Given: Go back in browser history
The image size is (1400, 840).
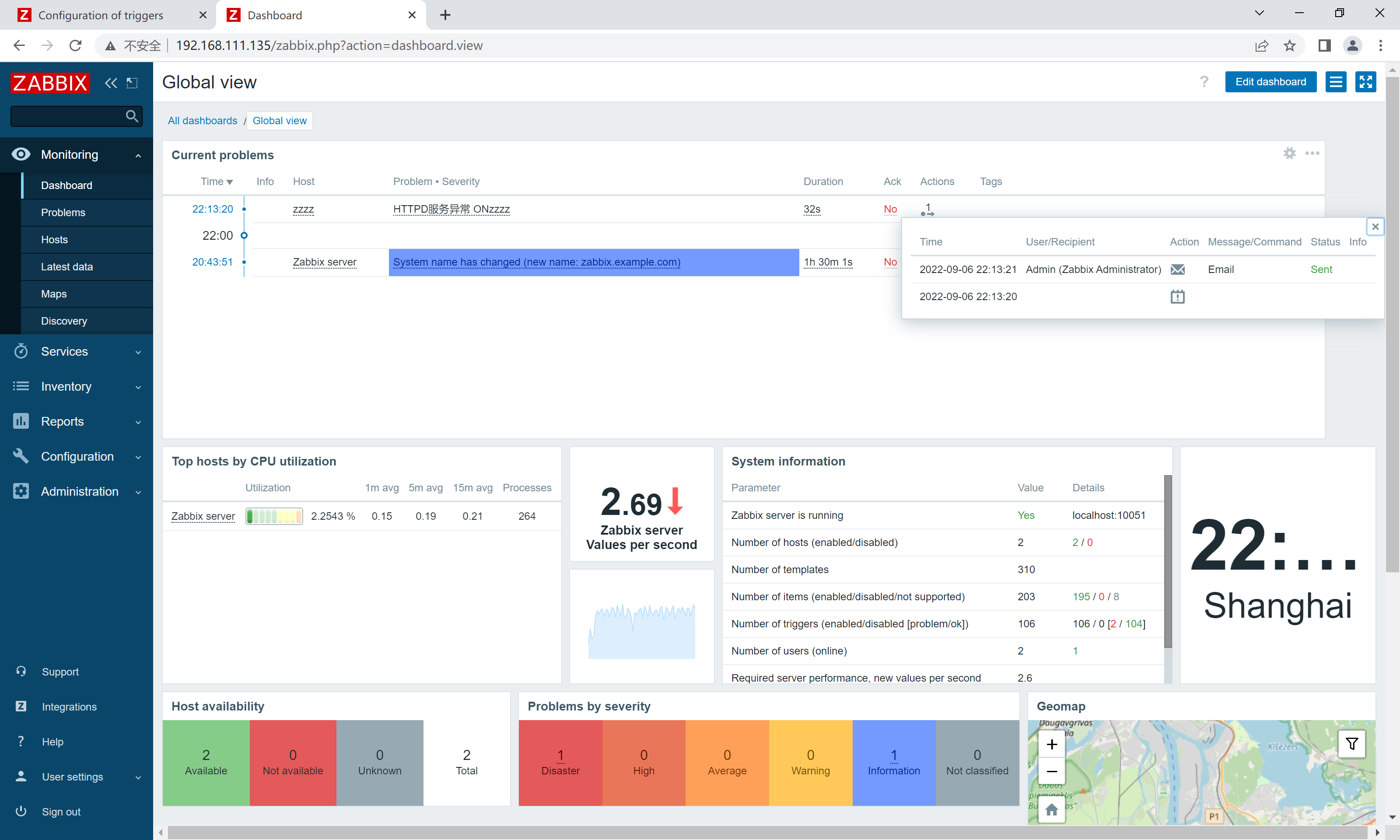Looking at the screenshot, I should pos(19,46).
